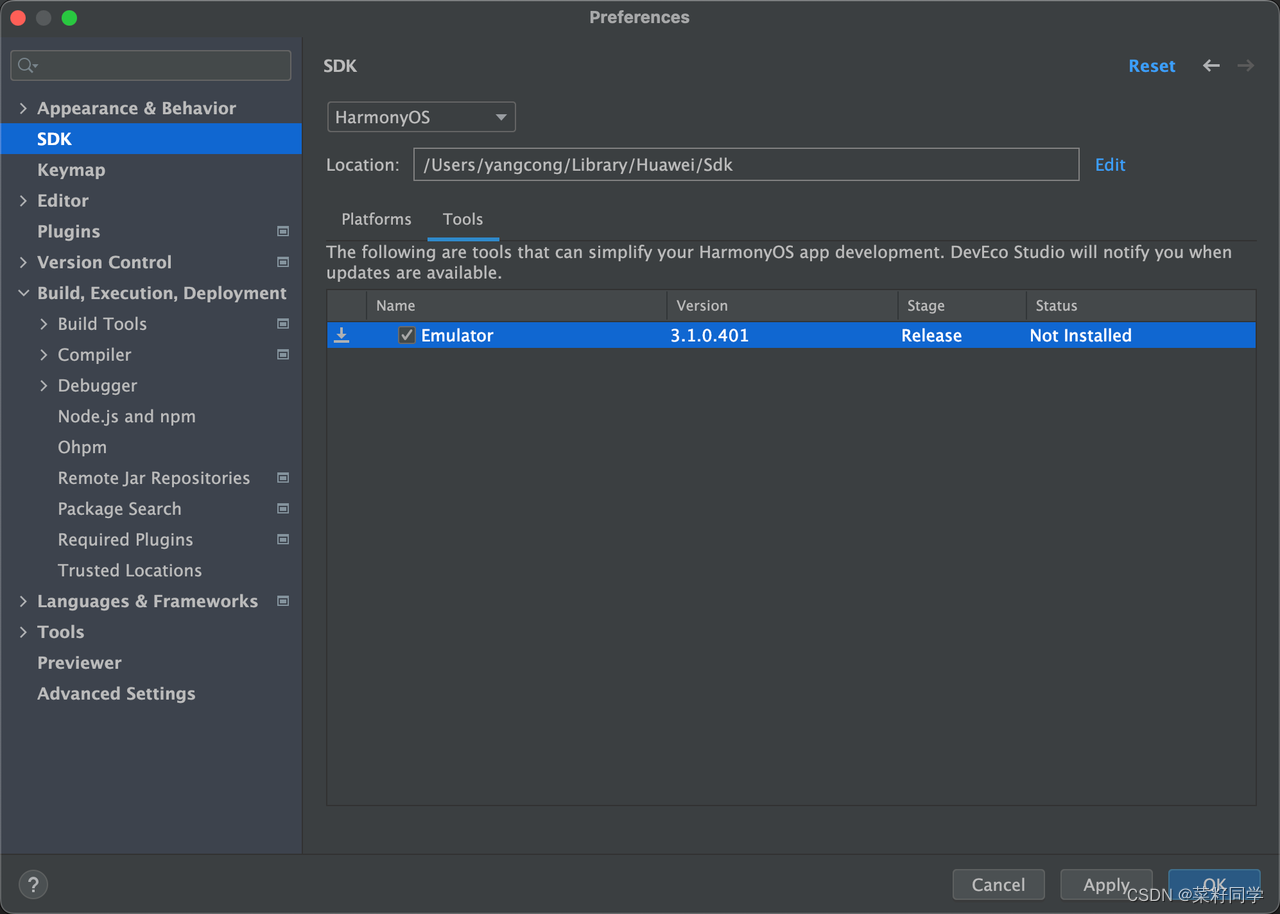
Task: Expand the Build Tools node
Action: click(44, 324)
